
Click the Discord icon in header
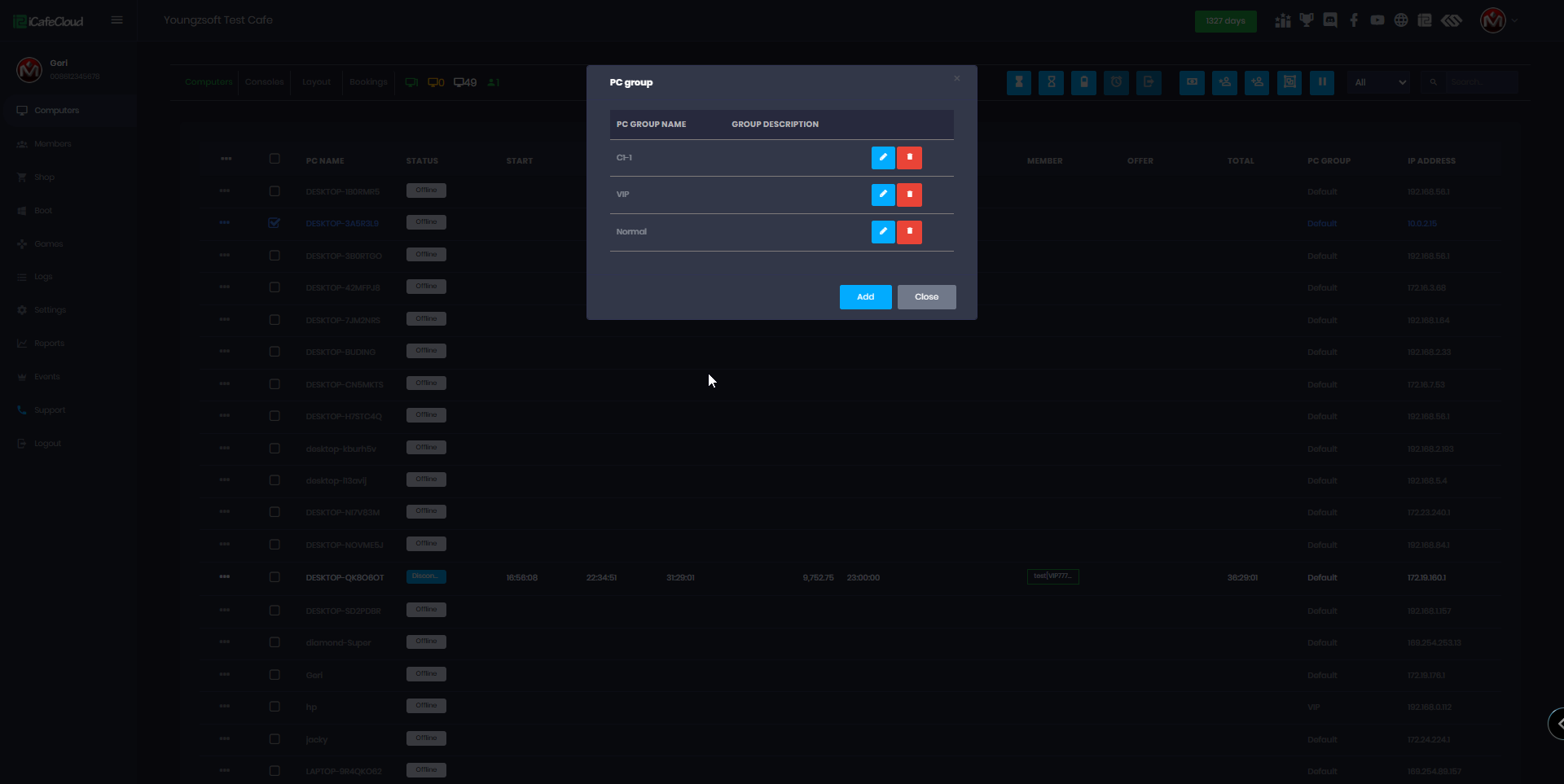click(x=1330, y=20)
